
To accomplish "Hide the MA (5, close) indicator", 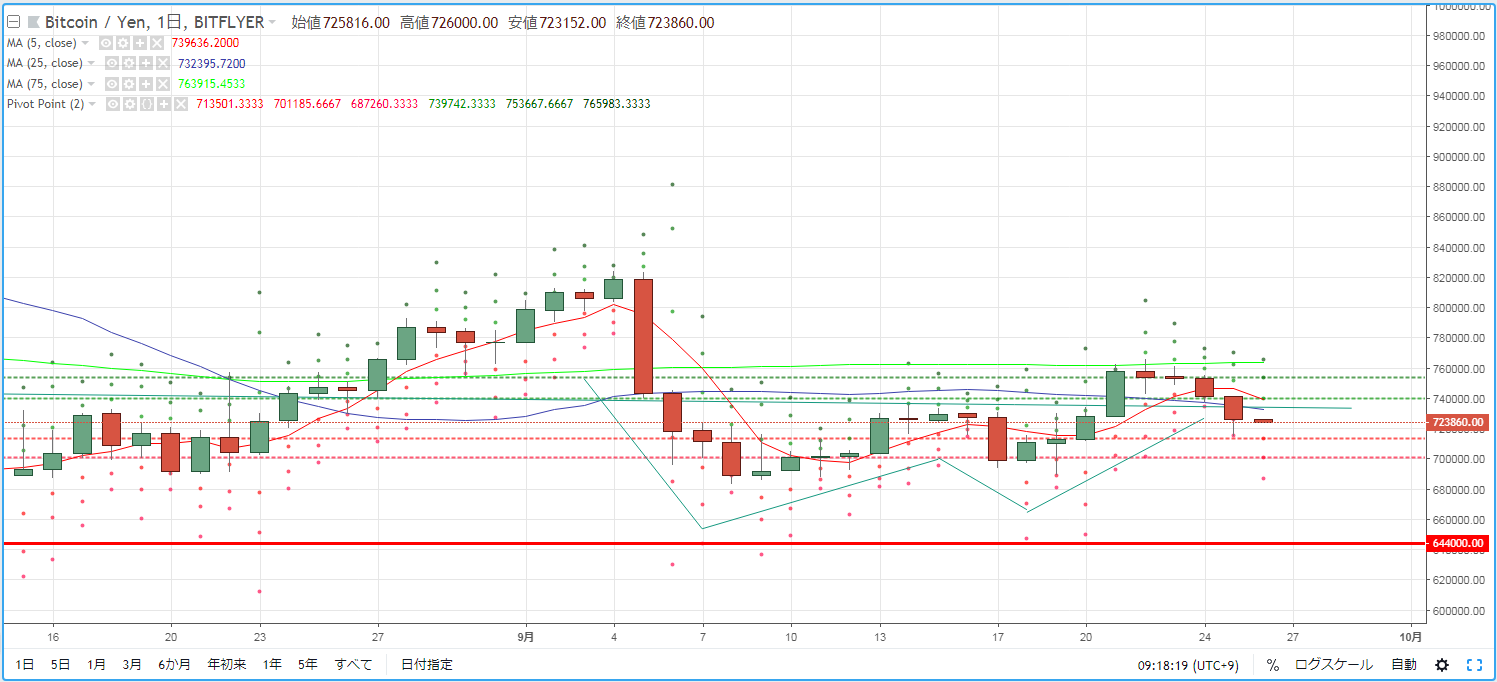I will pos(106,43).
